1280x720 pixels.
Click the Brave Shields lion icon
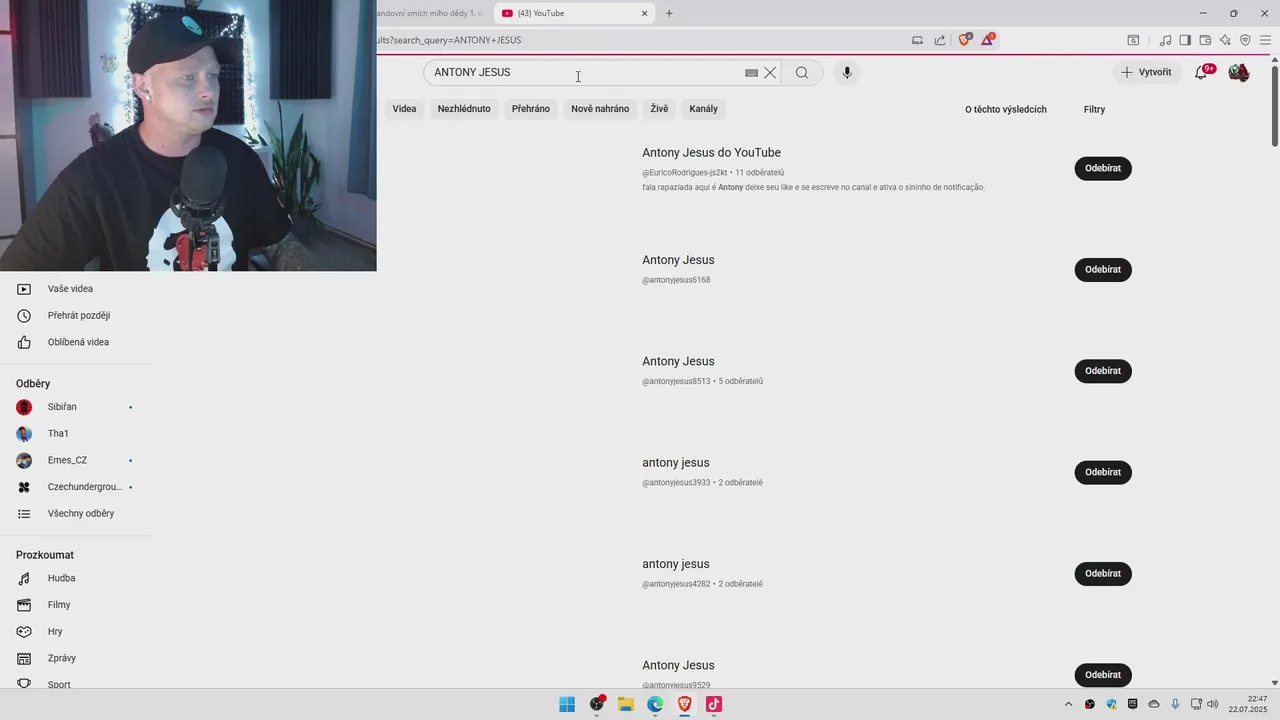[x=965, y=40]
